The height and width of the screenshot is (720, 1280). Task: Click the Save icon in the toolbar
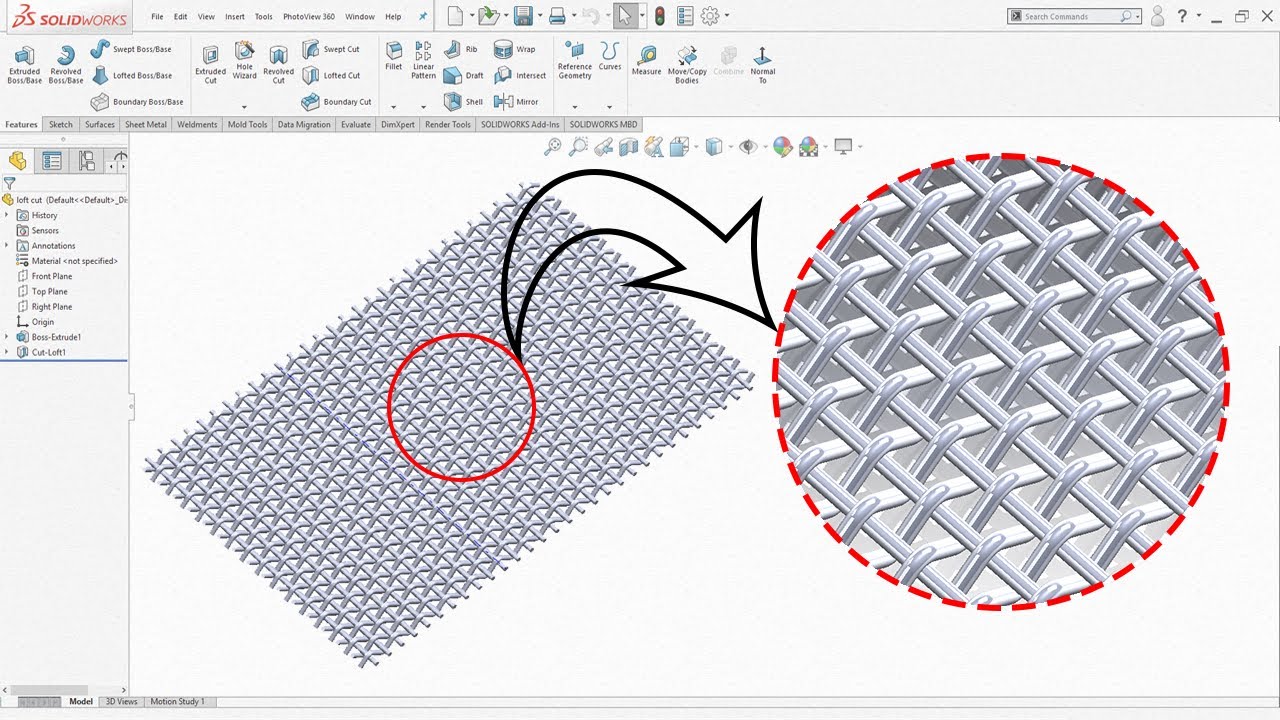click(x=522, y=16)
